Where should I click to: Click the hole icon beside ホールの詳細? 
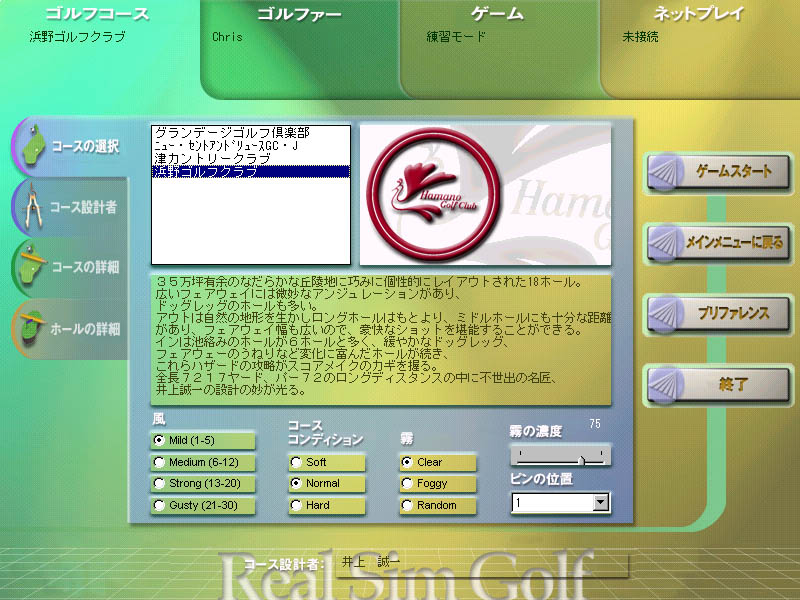pyautogui.click(x=31, y=327)
